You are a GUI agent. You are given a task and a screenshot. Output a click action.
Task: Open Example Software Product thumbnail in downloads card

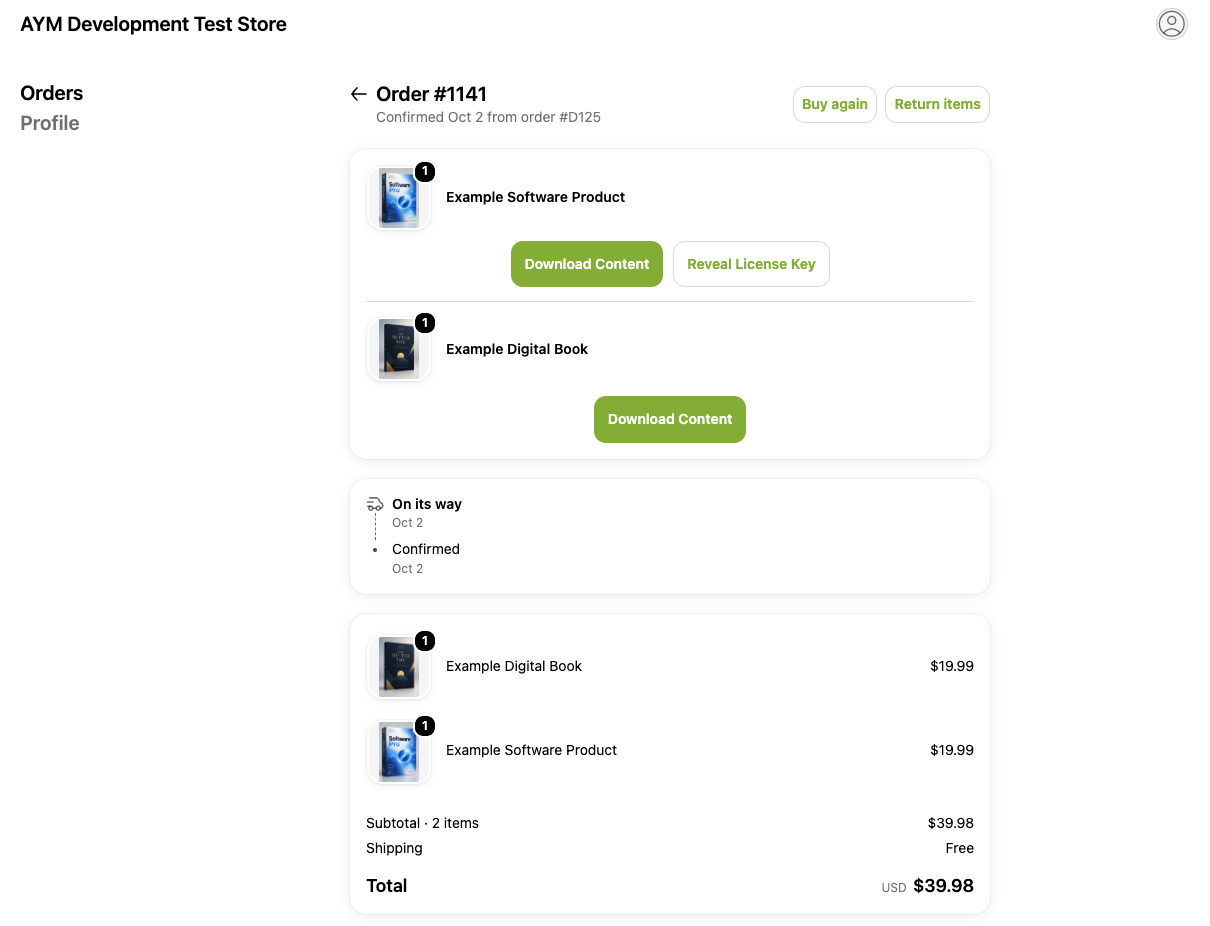[x=399, y=198]
